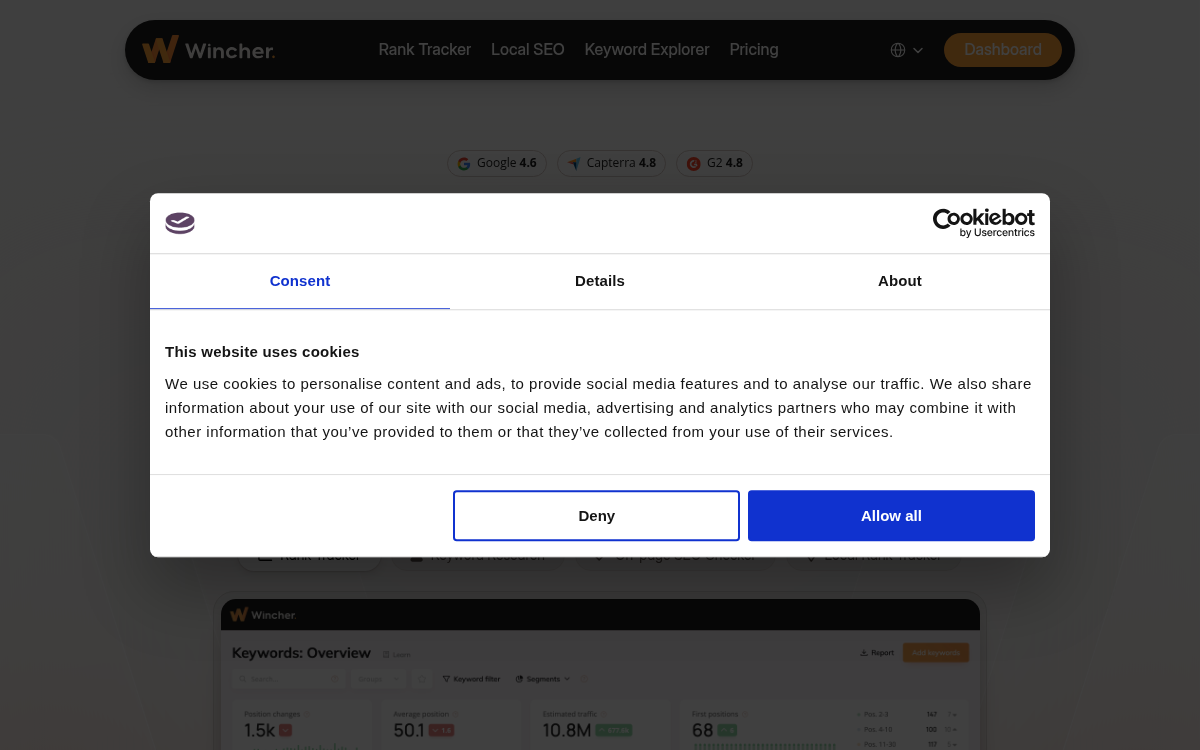Open the Rank Tracker nav item
Image resolution: width=1200 pixels, height=750 pixels.
425,50
